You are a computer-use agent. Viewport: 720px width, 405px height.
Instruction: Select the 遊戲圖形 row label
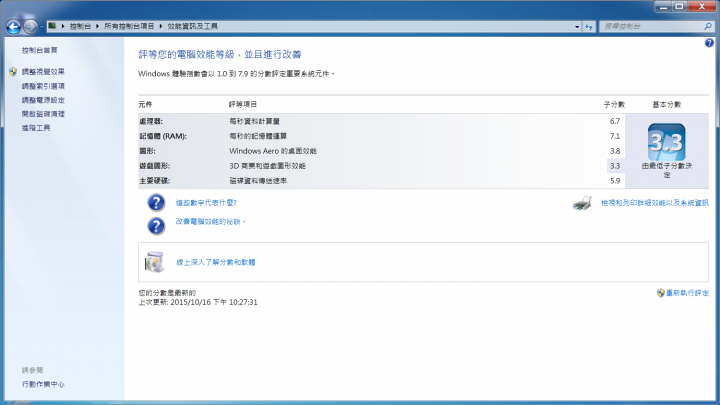pyautogui.click(x=155, y=166)
